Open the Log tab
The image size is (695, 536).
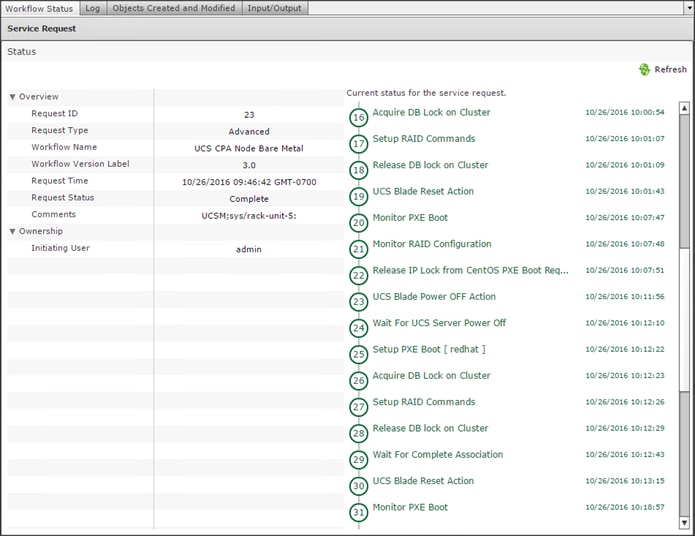[93, 8]
